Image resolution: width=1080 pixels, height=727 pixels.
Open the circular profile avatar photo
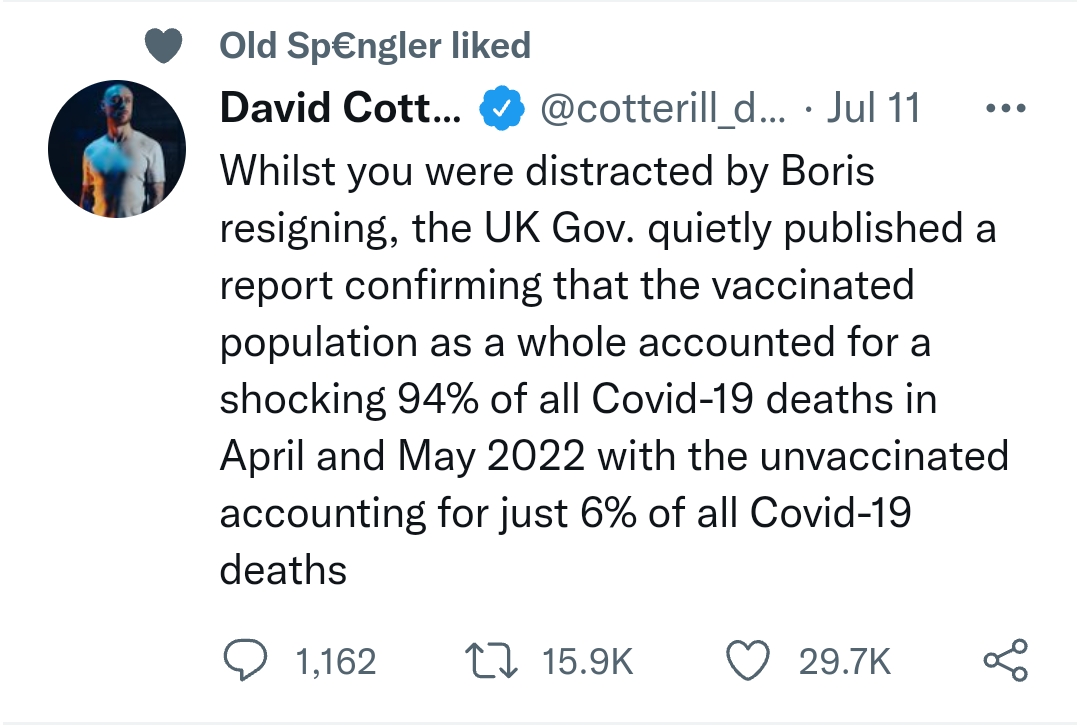pos(117,149)
